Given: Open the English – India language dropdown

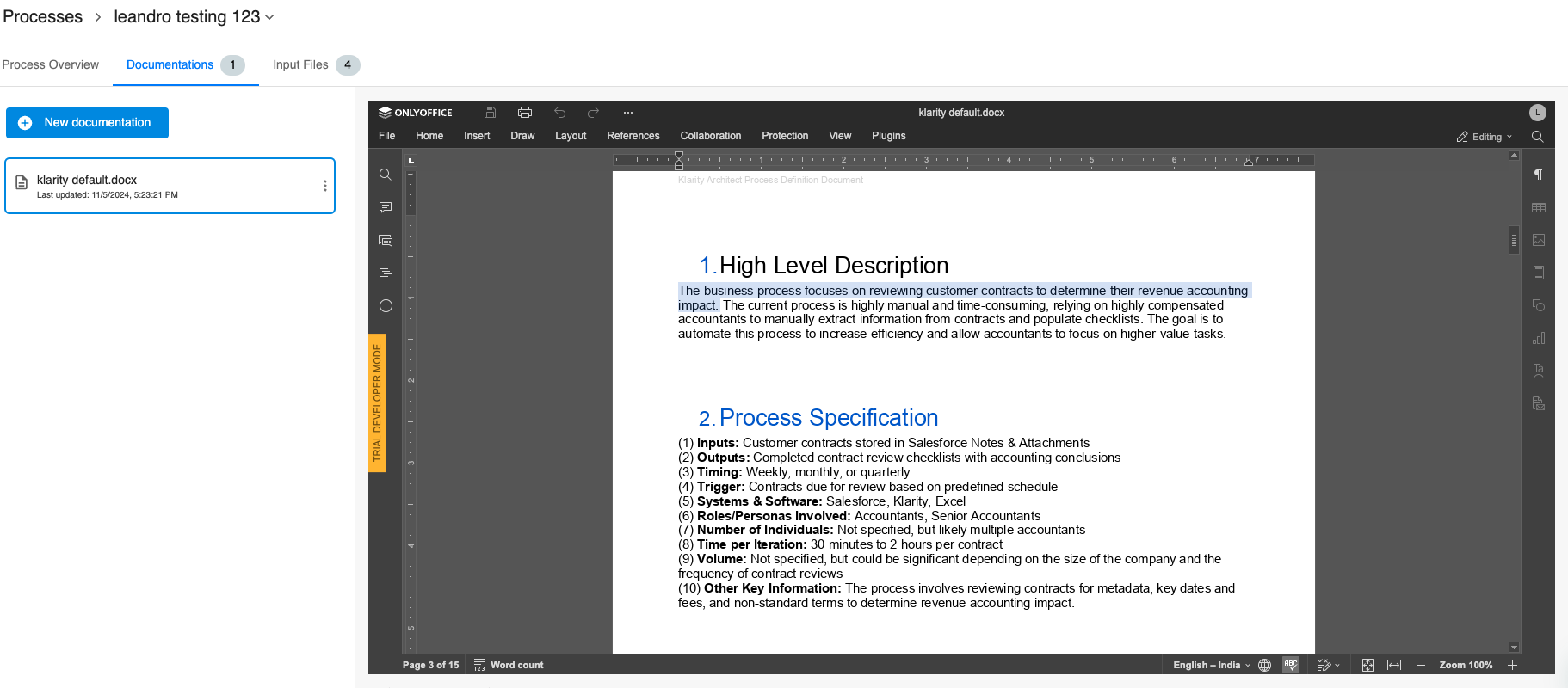Looking at the screenshot, I should point(1212,665).
